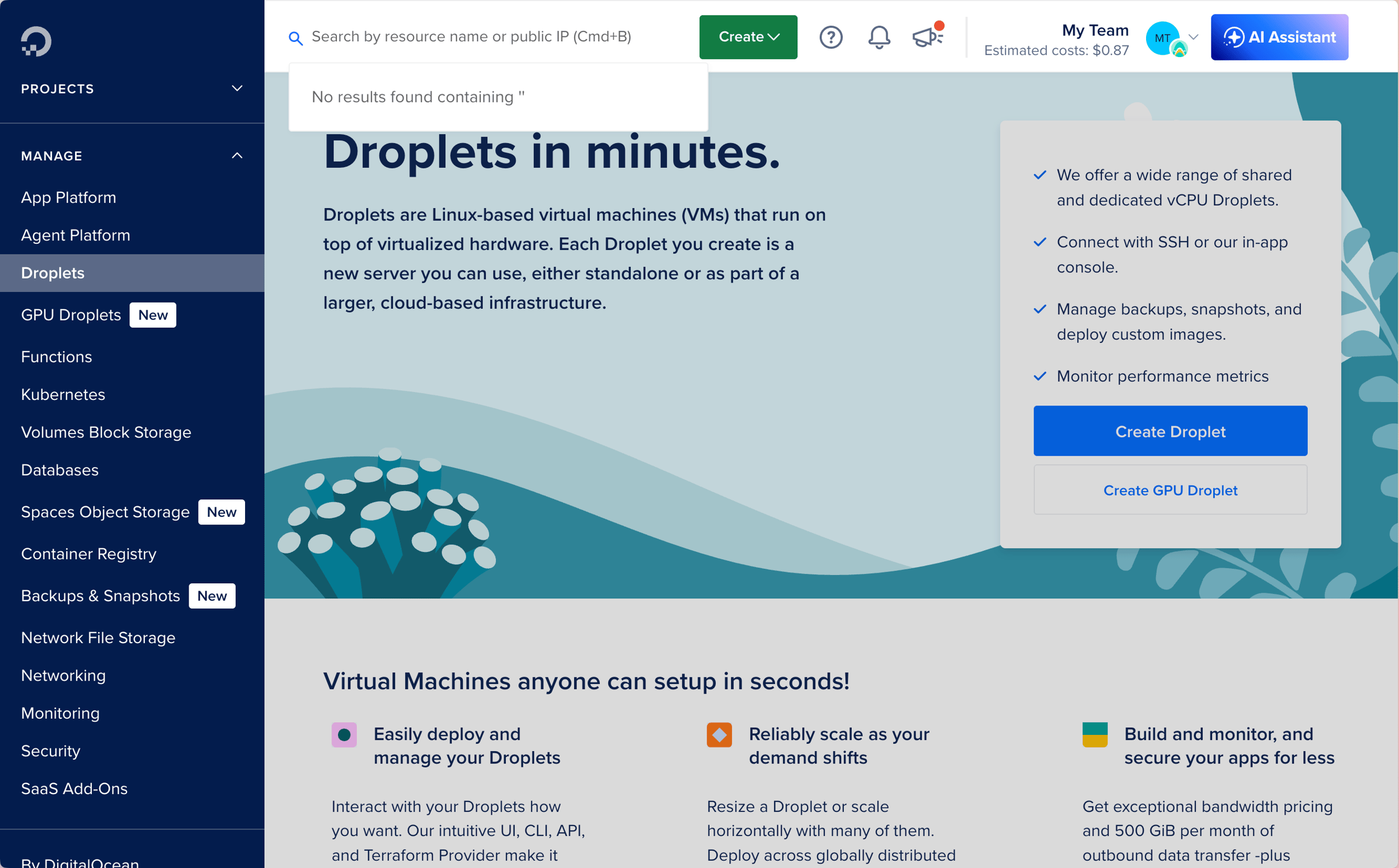Click 'Connect with SSH' list item
The image size is (1399, 868).
1172,254
